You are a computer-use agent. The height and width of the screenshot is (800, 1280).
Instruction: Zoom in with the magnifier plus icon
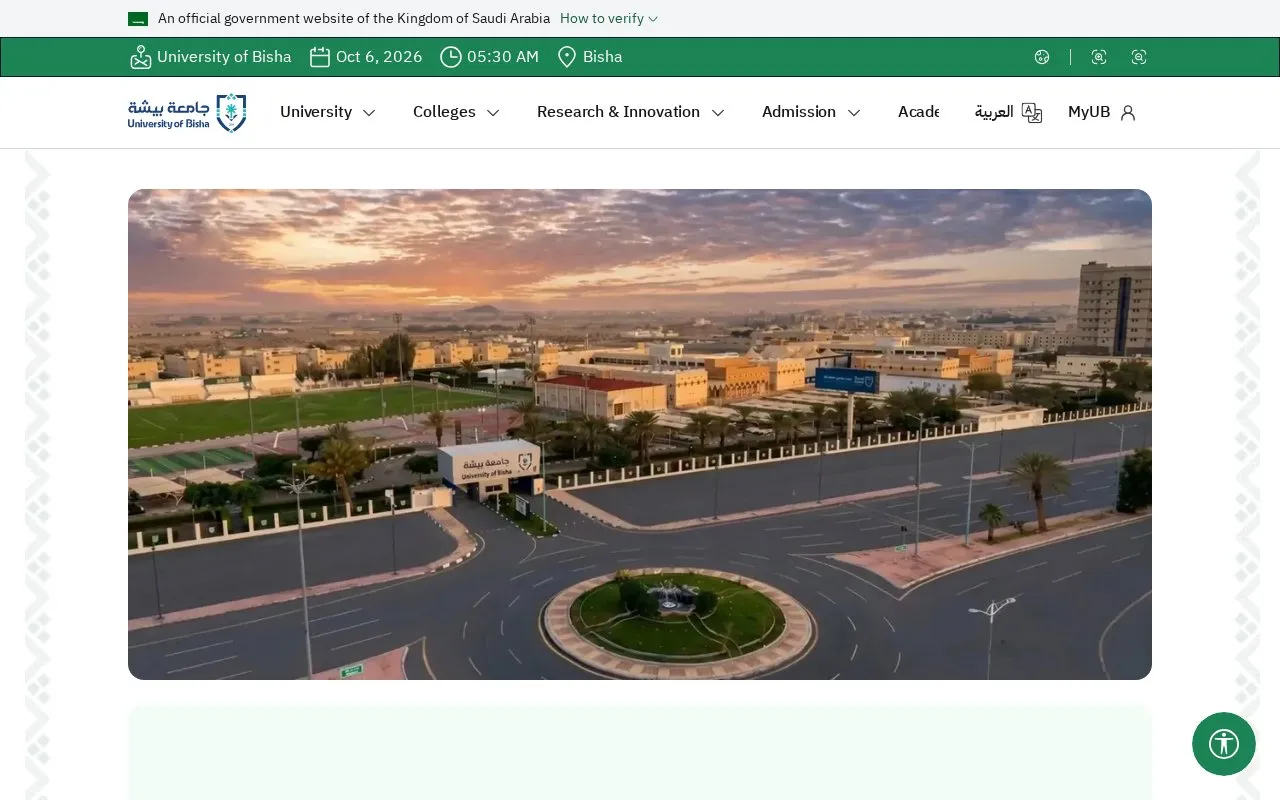pos(1099,57)
